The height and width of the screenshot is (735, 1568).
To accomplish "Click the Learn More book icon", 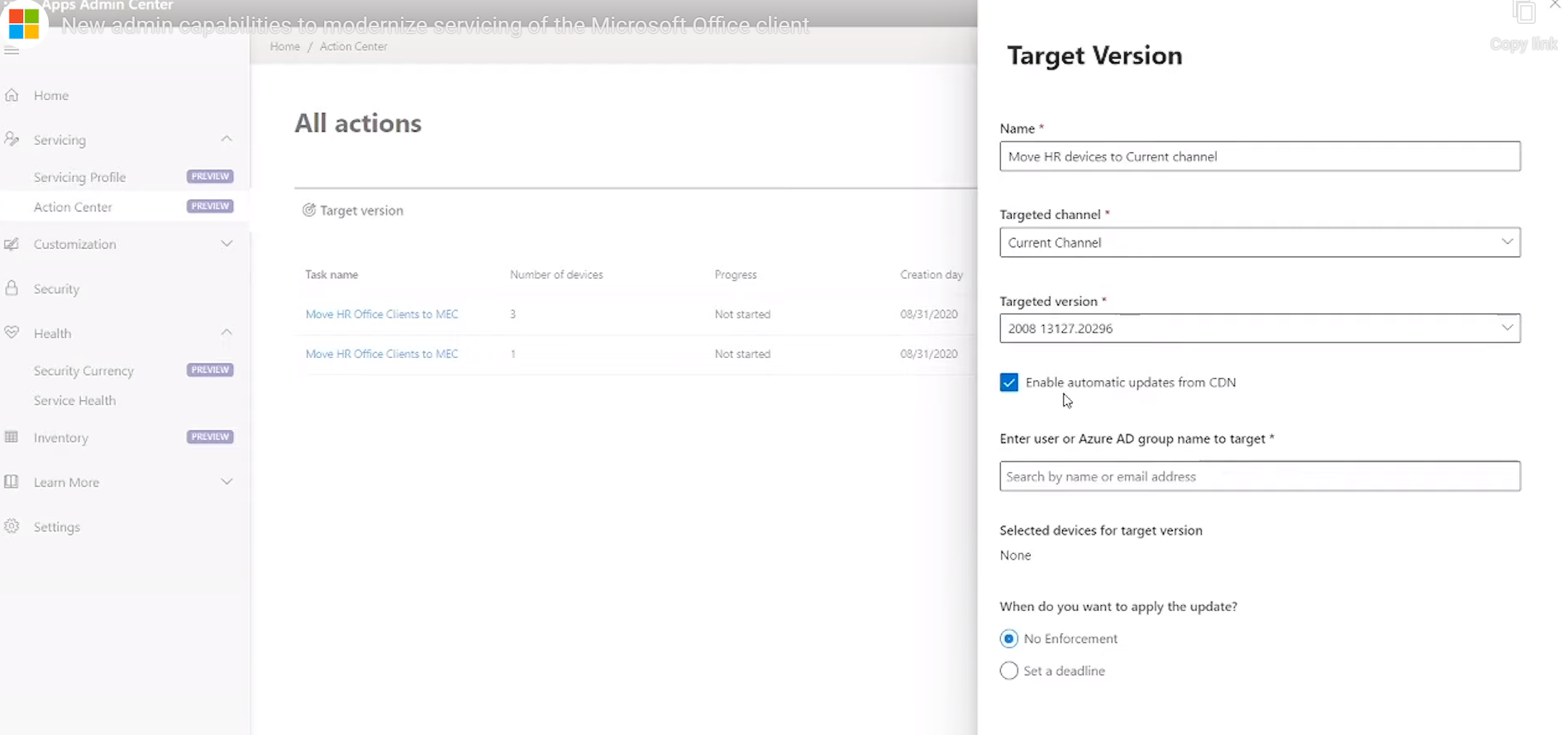I will (x=12, y=481).
